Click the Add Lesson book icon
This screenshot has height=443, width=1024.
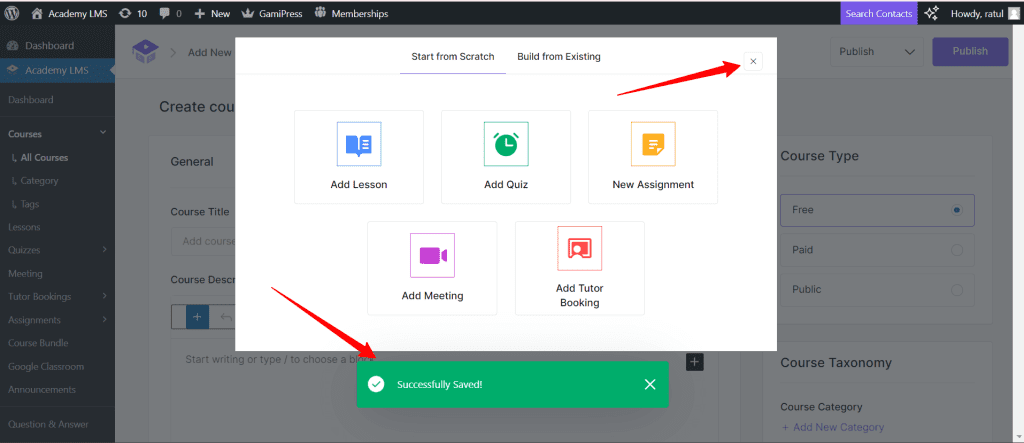coord(358,144)
